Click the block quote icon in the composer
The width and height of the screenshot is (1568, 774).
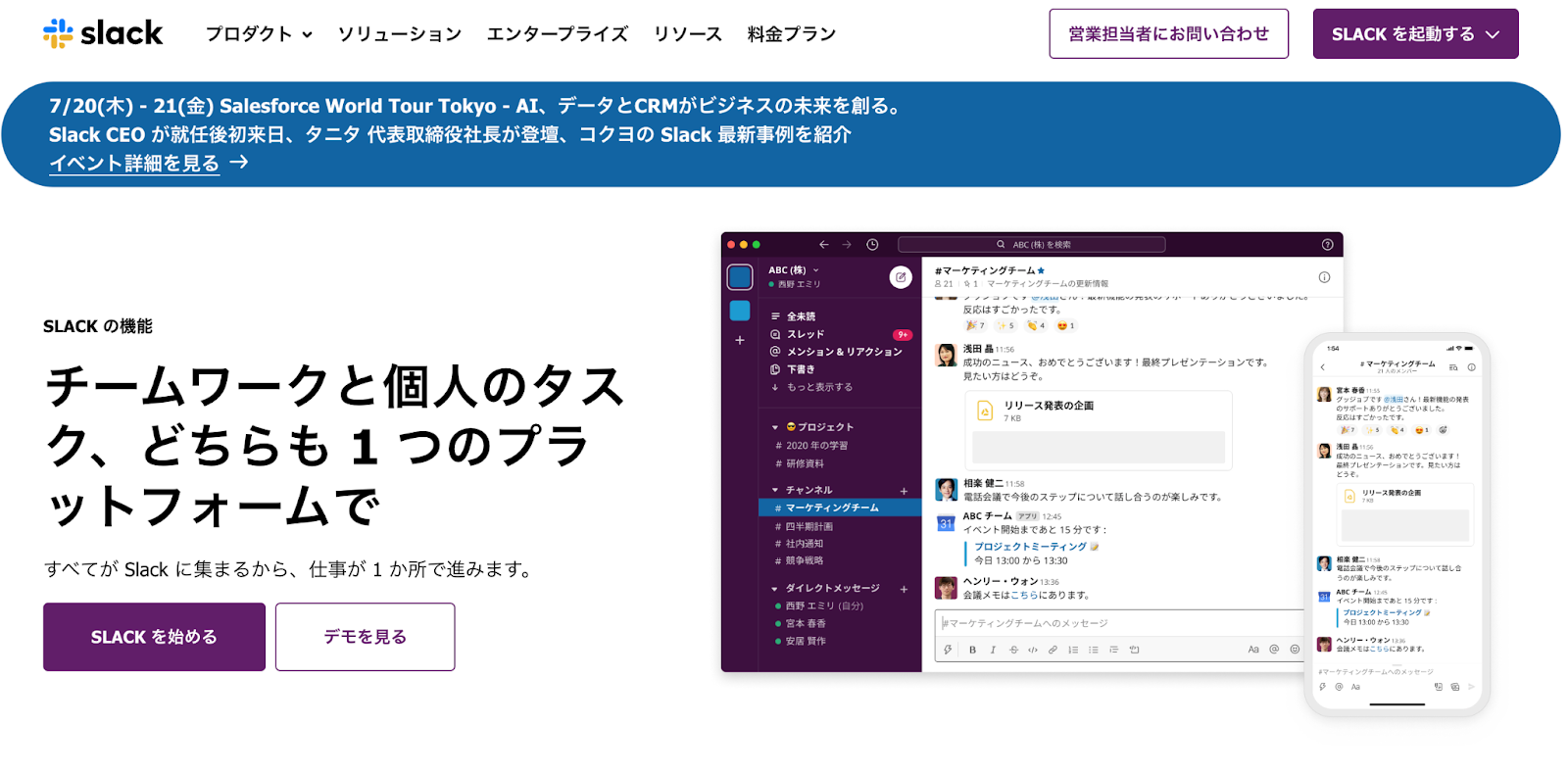tap(1113, 650)
